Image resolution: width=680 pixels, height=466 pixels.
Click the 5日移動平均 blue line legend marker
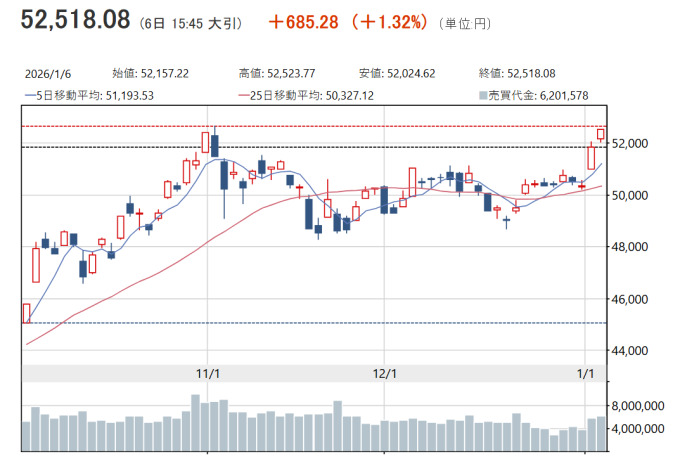click(31, 96)
